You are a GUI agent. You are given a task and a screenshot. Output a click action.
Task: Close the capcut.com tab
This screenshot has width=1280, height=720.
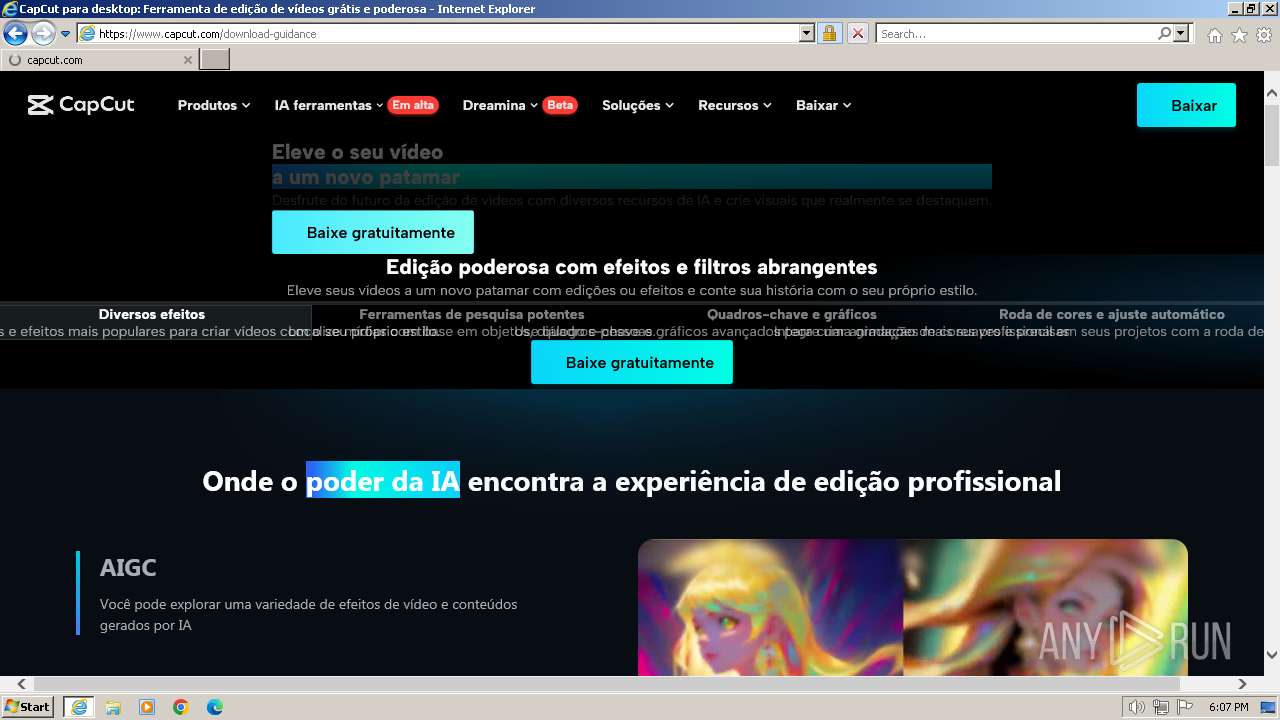[x=188, y=60]
